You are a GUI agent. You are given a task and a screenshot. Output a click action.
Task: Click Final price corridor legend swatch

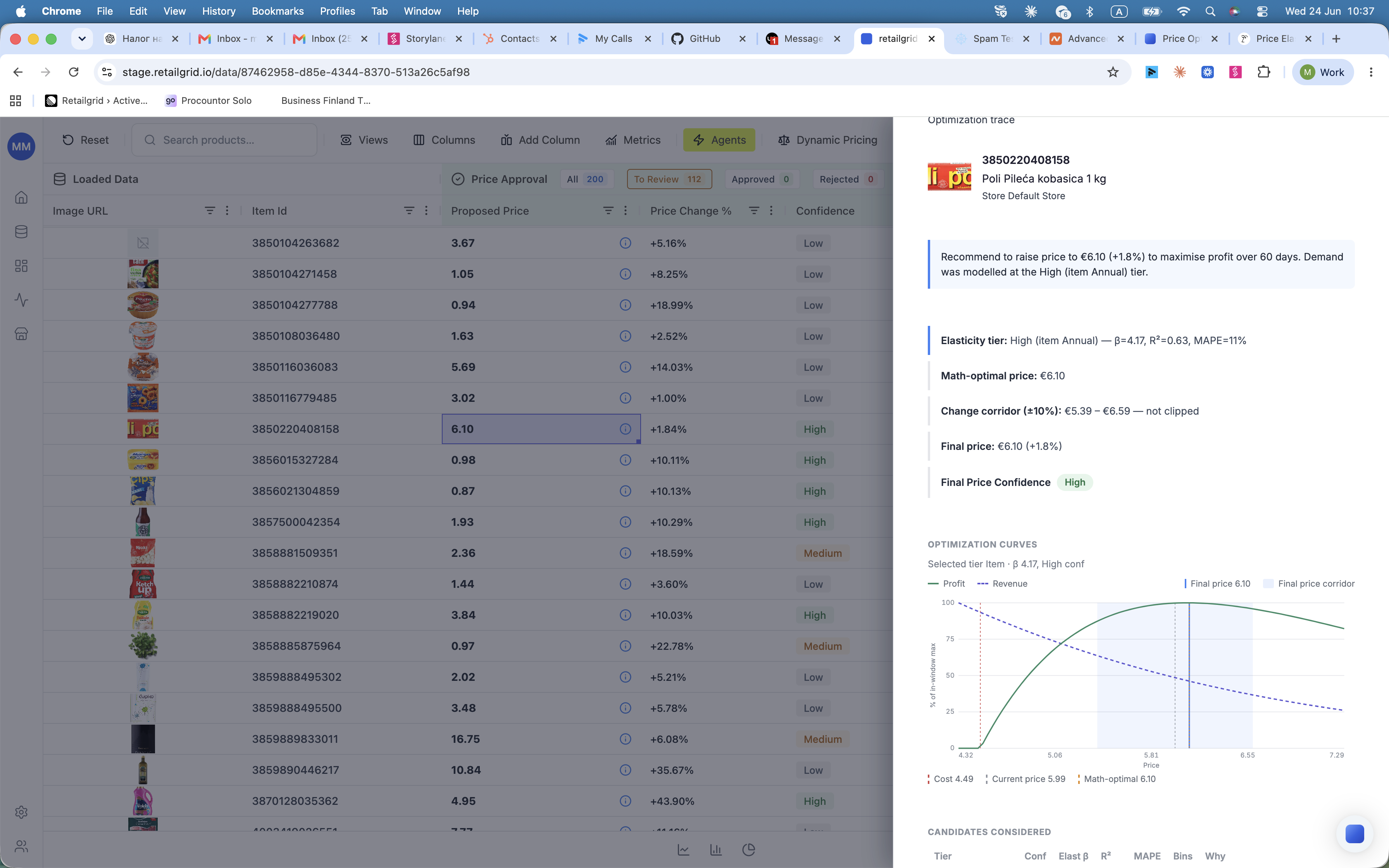(1268, 584)
